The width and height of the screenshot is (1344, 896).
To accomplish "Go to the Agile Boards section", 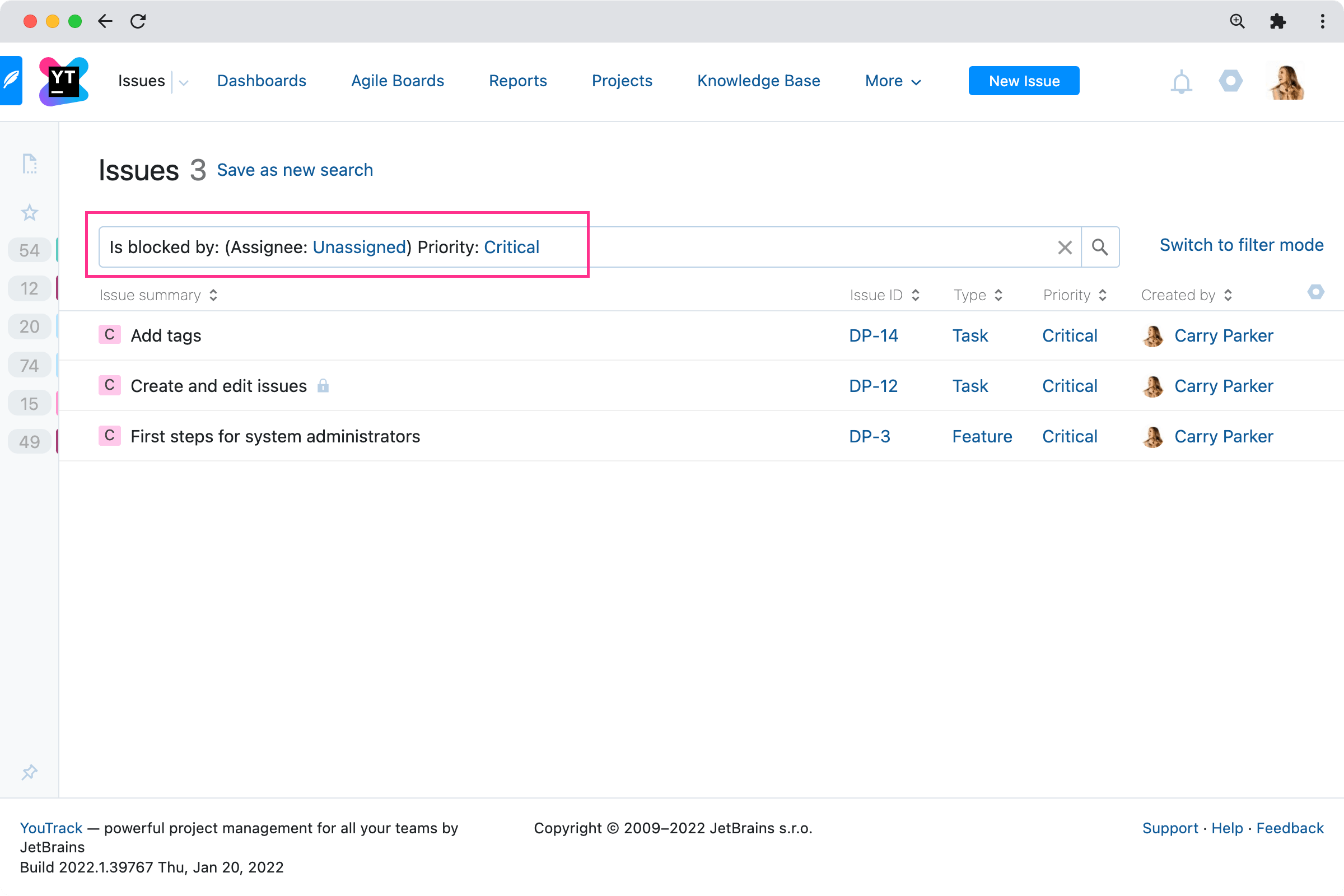I will pyautogui.click(x=397, y=81).
